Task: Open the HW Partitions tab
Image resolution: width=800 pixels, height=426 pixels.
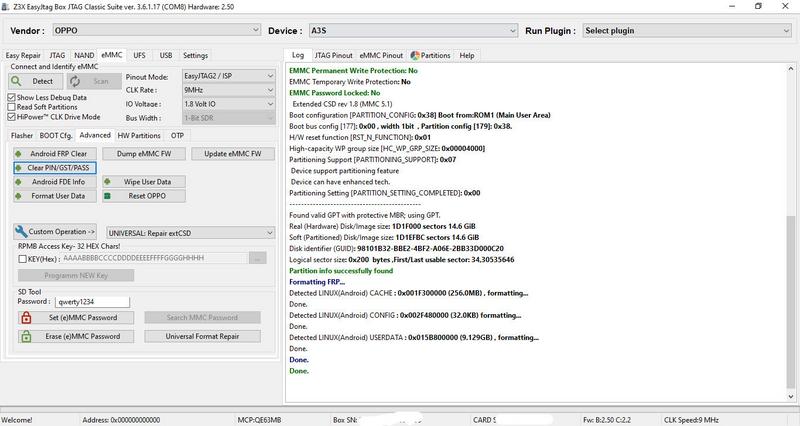Action: tap(139, 135)
